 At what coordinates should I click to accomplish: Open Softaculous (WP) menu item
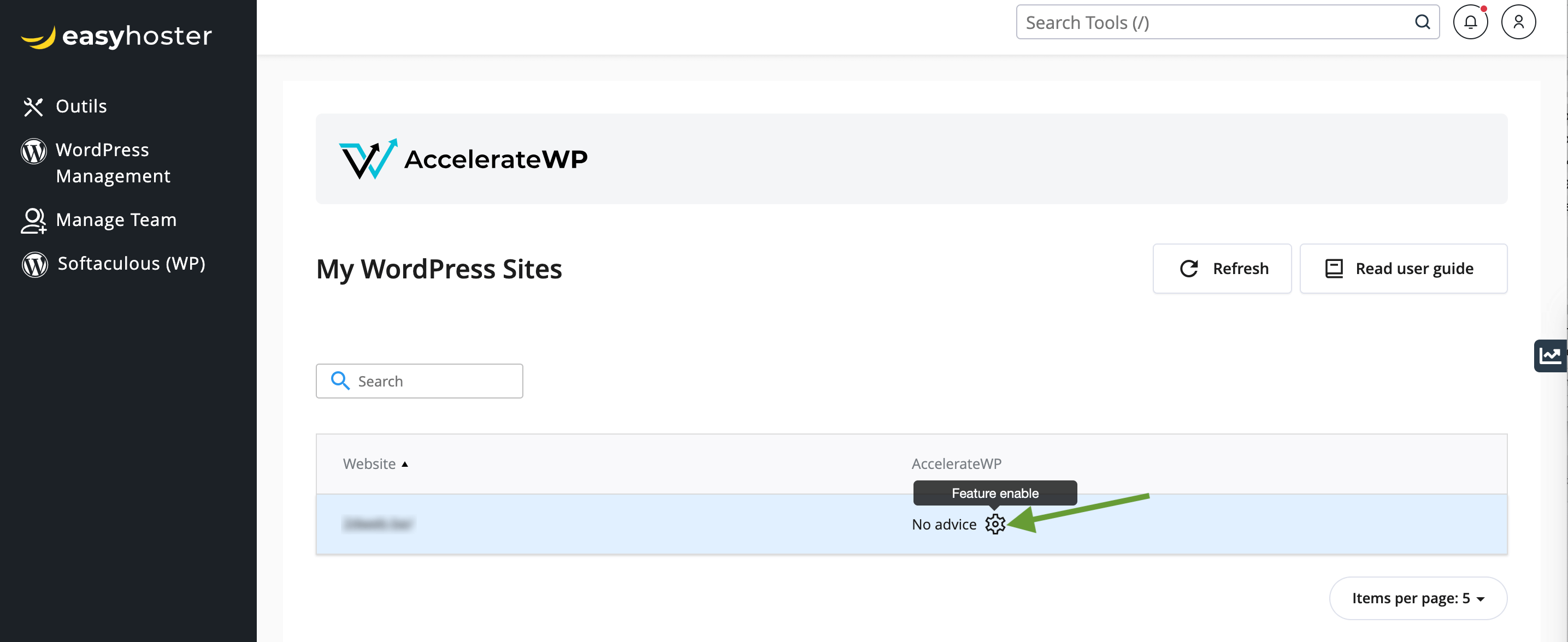[131, 263]
